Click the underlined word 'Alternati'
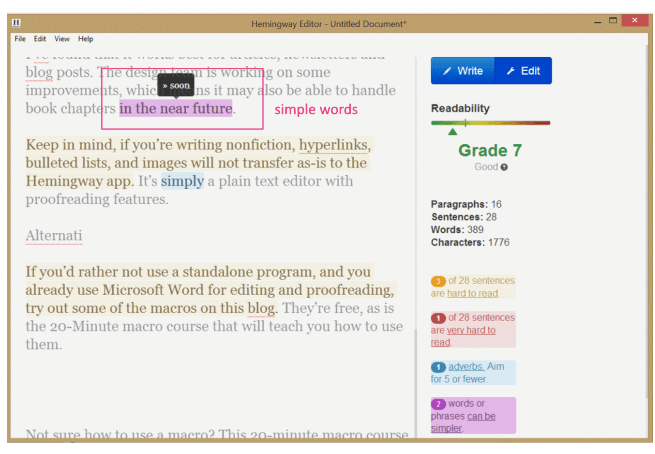Screen dimensions: 655x454 coord(54,236)
